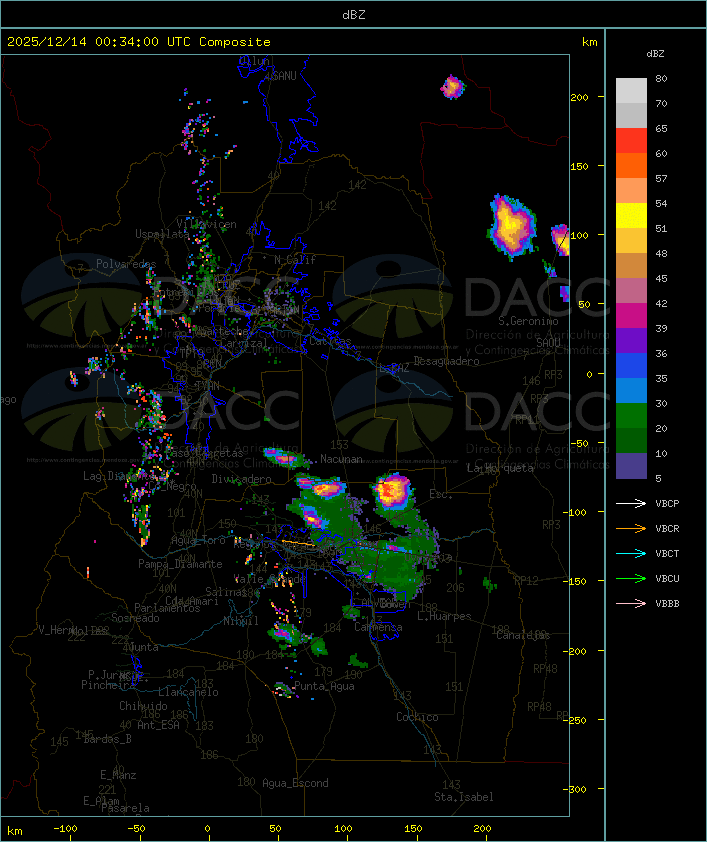Click the cyan VBCT arrow icon
Image resolution: width=707 pixels, height=842 pixels.
pos(631,553)
